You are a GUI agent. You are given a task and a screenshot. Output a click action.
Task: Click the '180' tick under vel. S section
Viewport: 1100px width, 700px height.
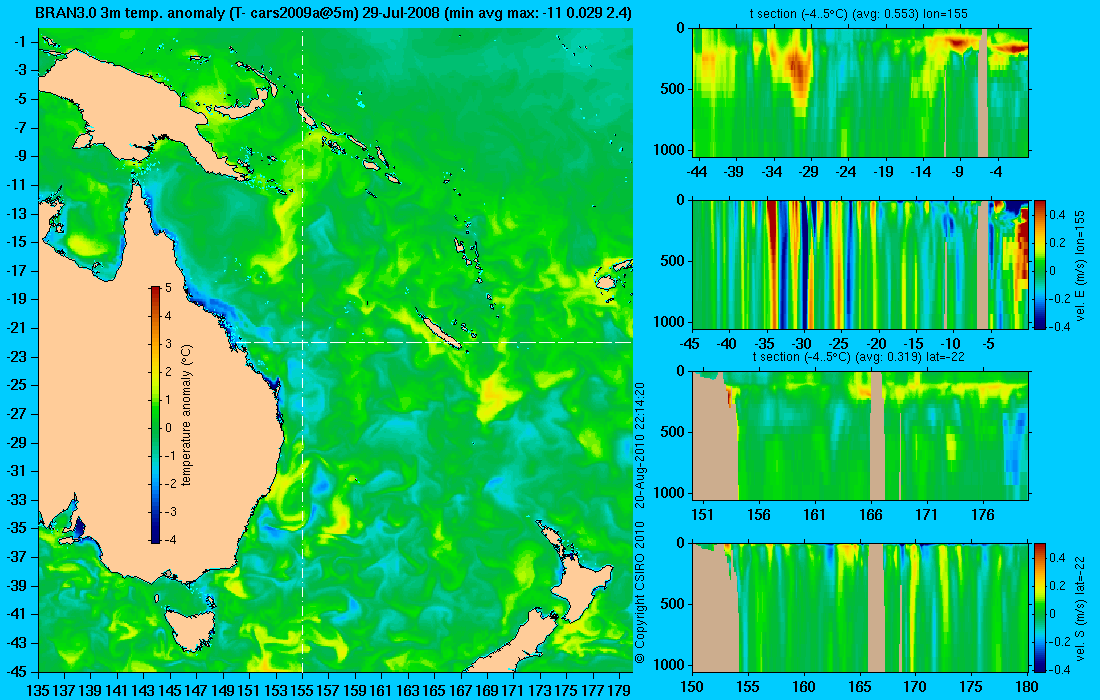click(x=1027, y=687)
